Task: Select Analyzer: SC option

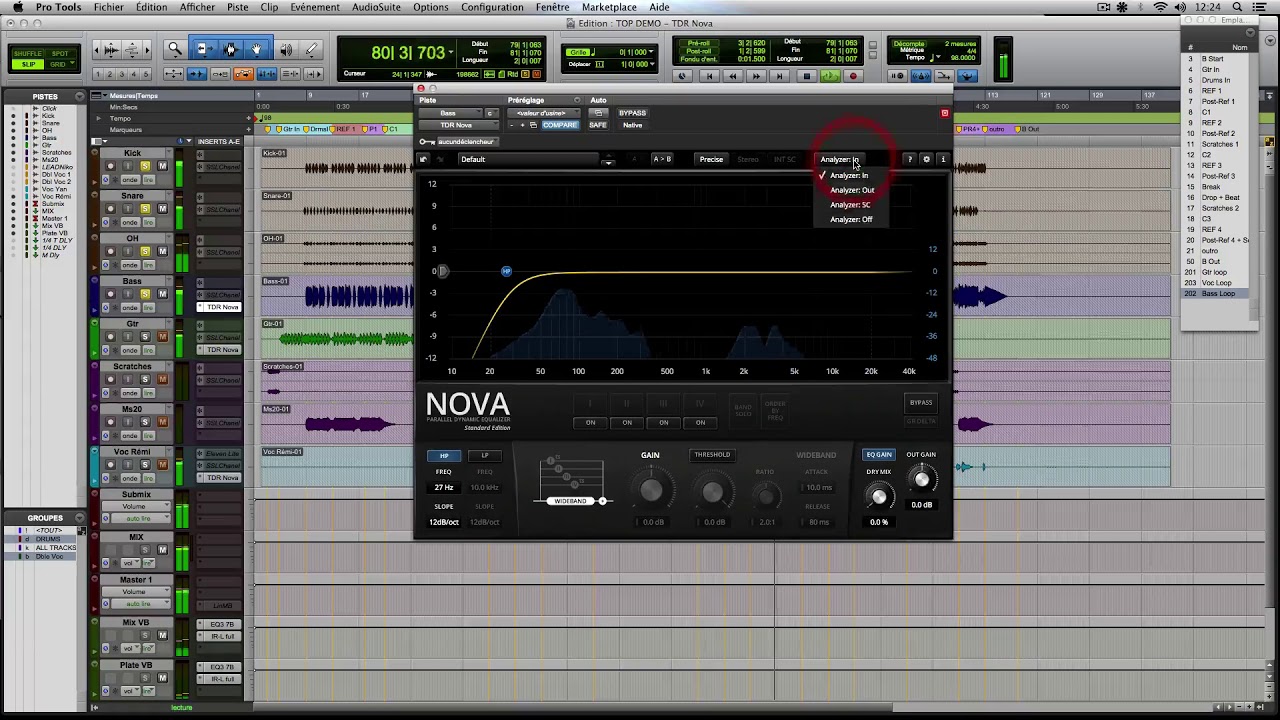Action: coord(850,204)
